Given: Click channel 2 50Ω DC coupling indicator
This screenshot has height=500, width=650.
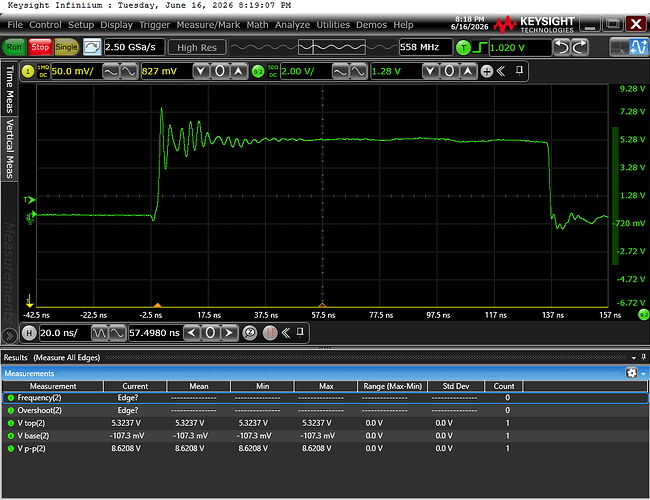Looking at the screenshot, I should pyautogui.click(x=273, y=71).
